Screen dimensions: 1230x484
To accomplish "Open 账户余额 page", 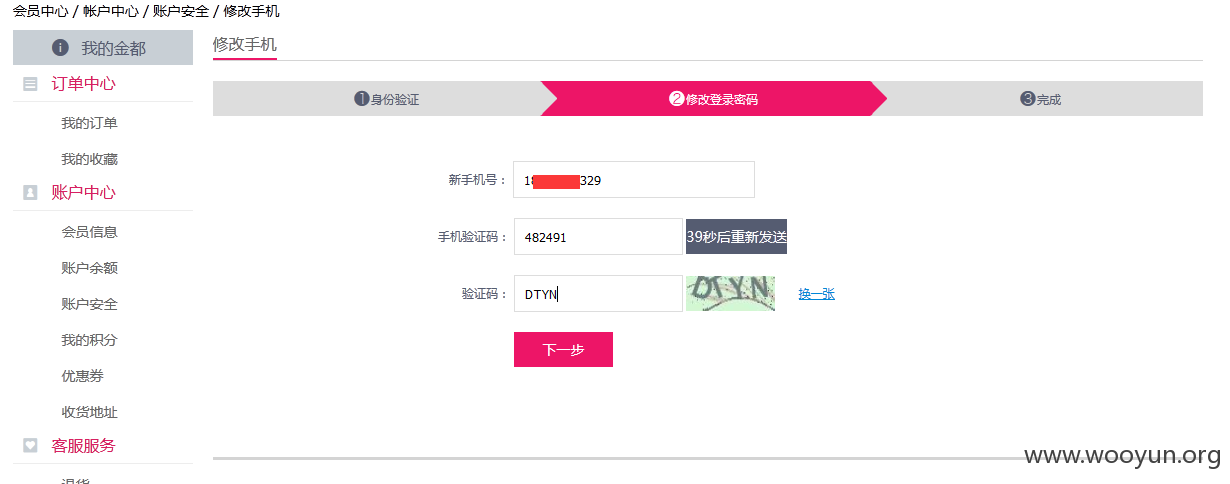I will pyautogui.click(x=89, y=268).
